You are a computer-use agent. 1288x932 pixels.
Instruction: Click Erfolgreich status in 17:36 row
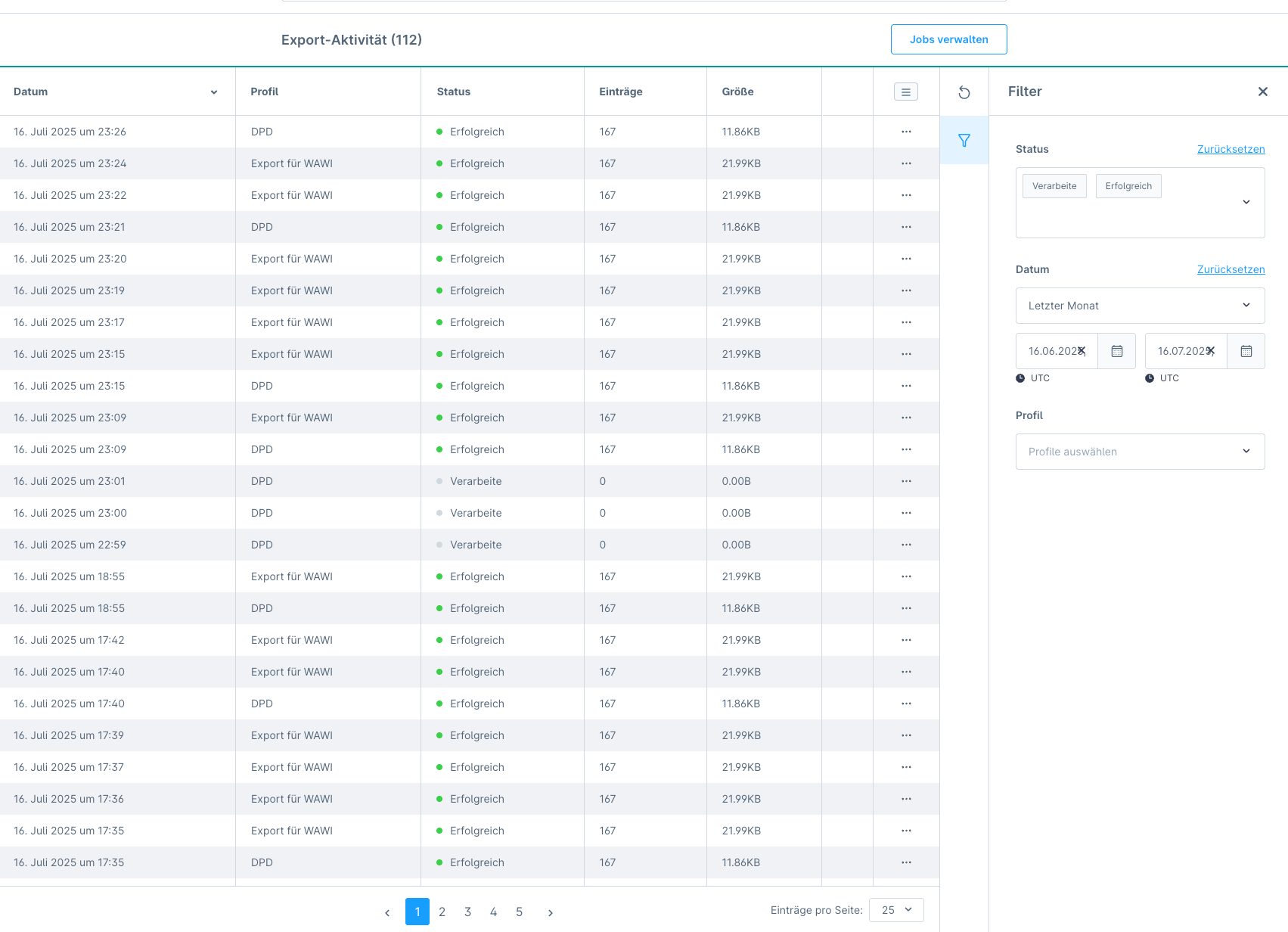click(x=476, y=799)
